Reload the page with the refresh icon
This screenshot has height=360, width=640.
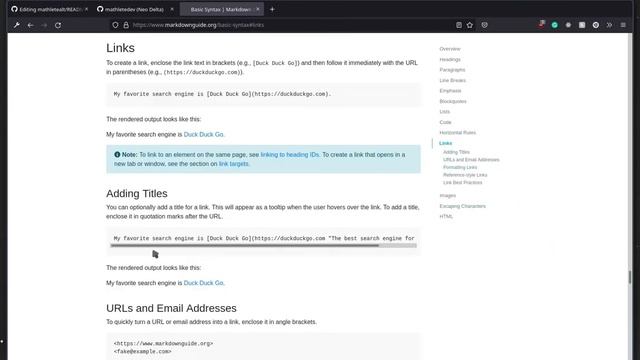[58, 25]
